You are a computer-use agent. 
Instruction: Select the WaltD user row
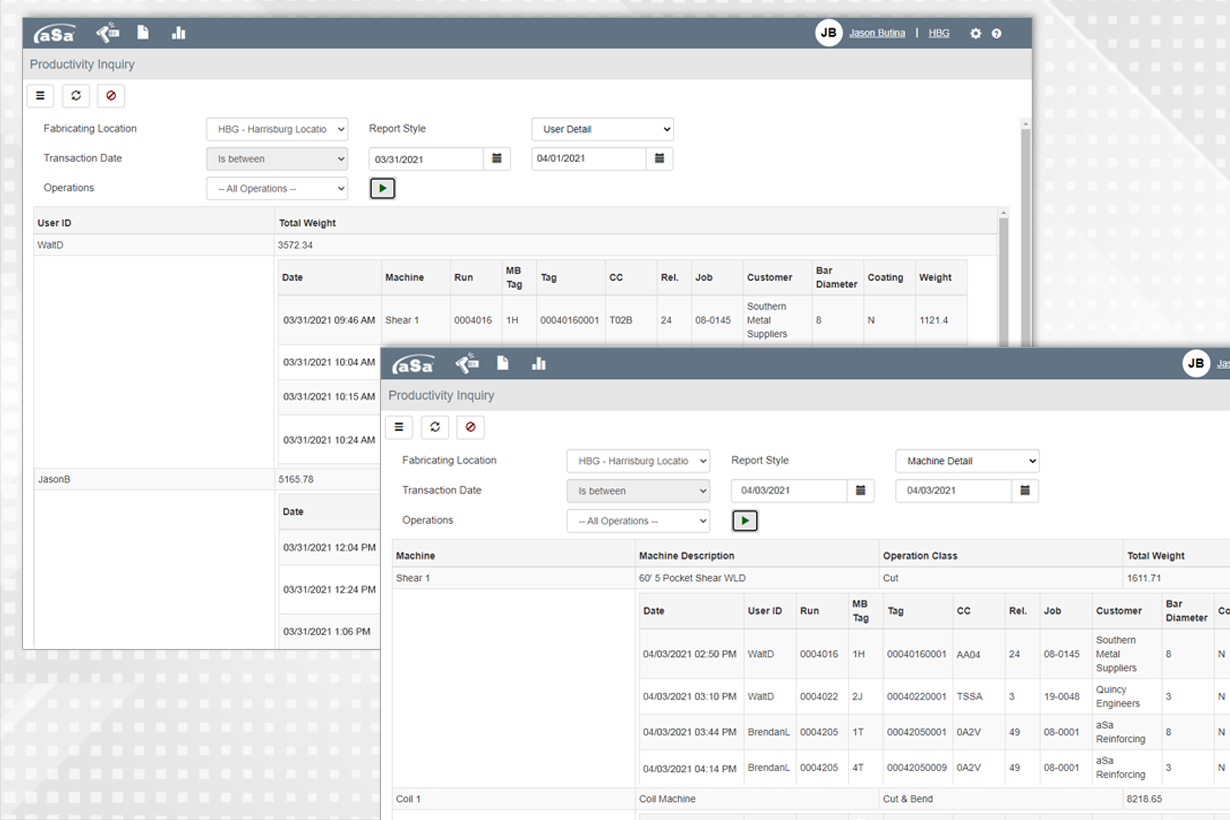pyautogui.click(x=515, y=245)
